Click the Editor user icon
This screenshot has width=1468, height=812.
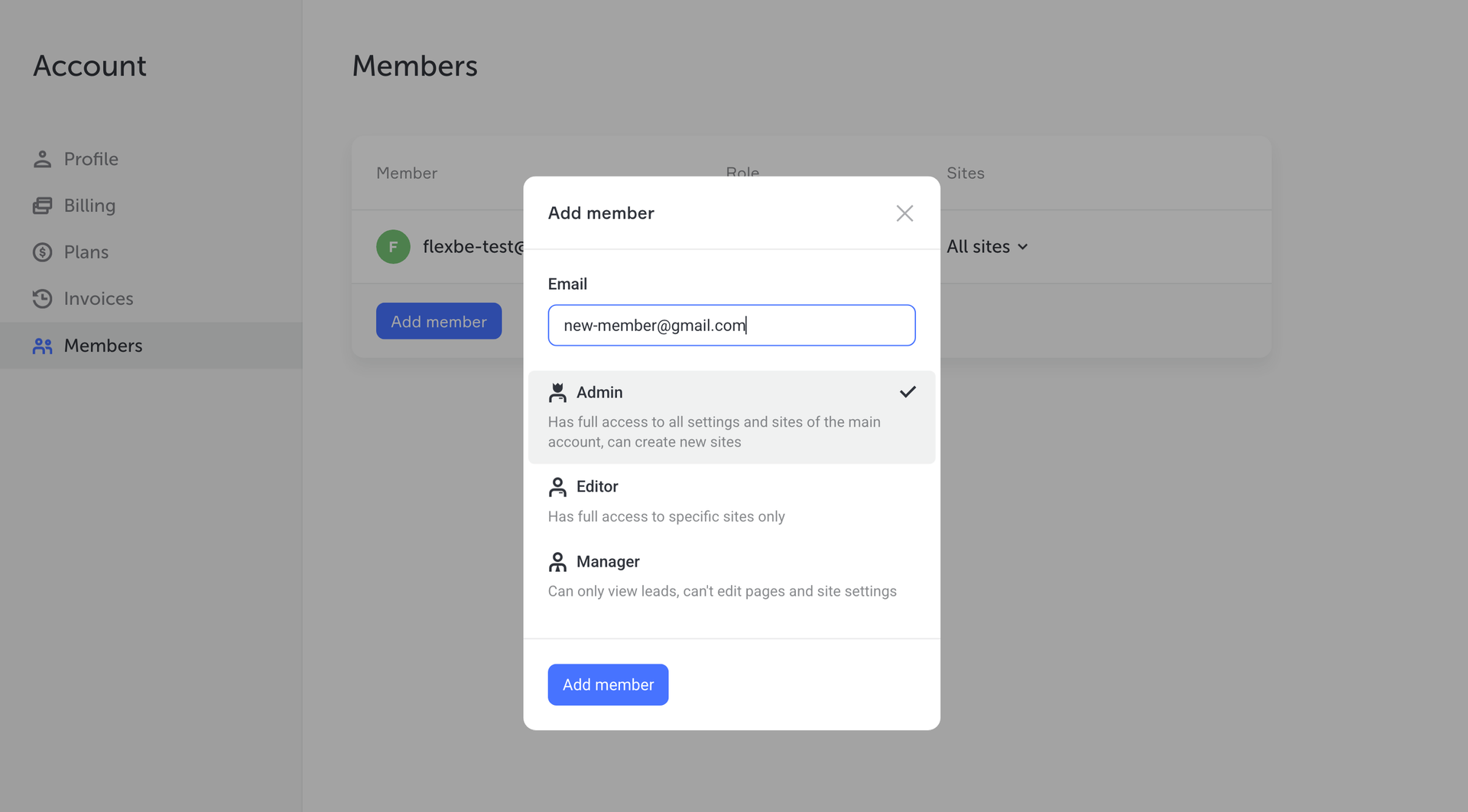coord(557,487)
